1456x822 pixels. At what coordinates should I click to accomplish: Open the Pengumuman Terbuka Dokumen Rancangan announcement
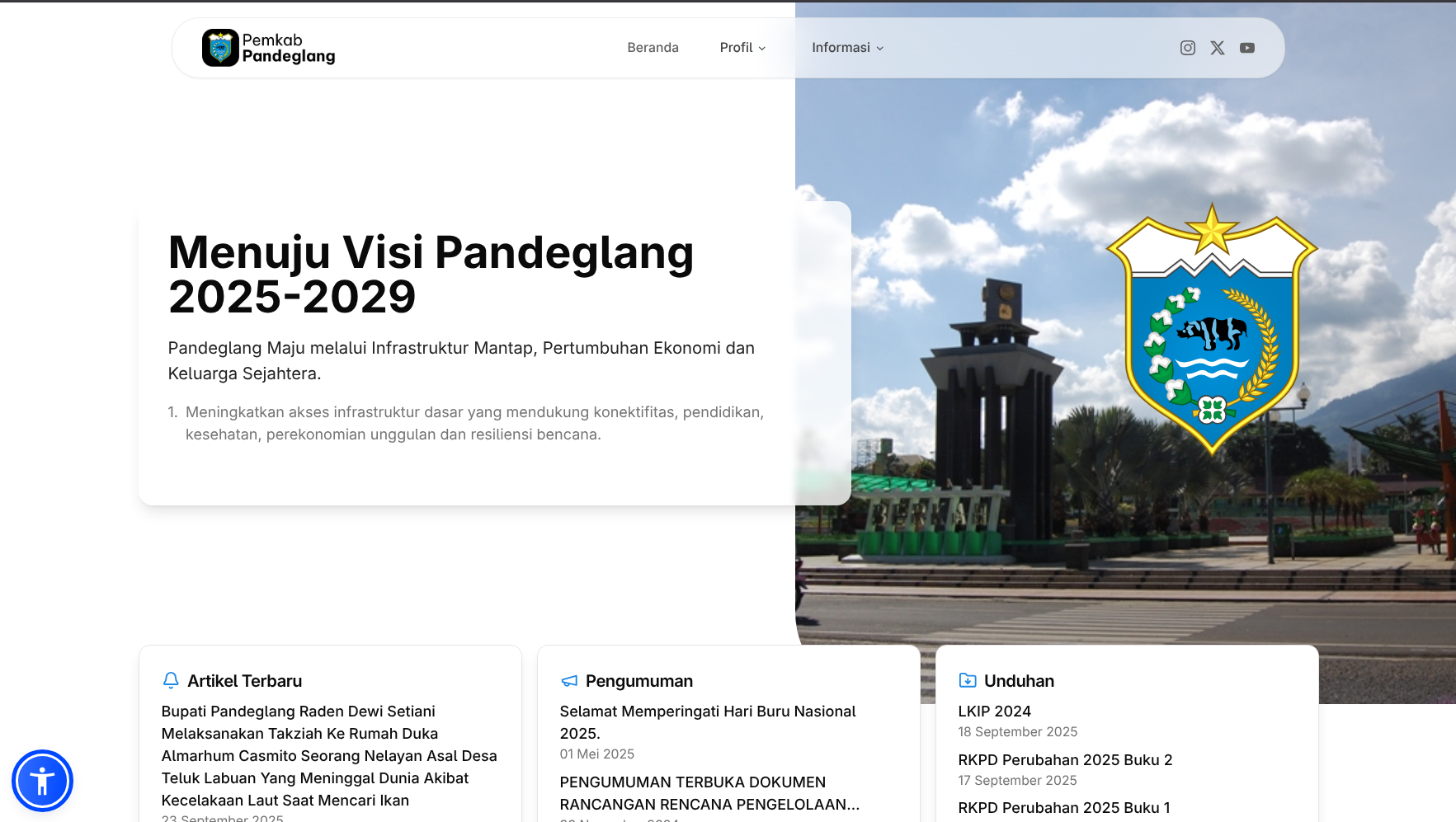coord(709,792)
